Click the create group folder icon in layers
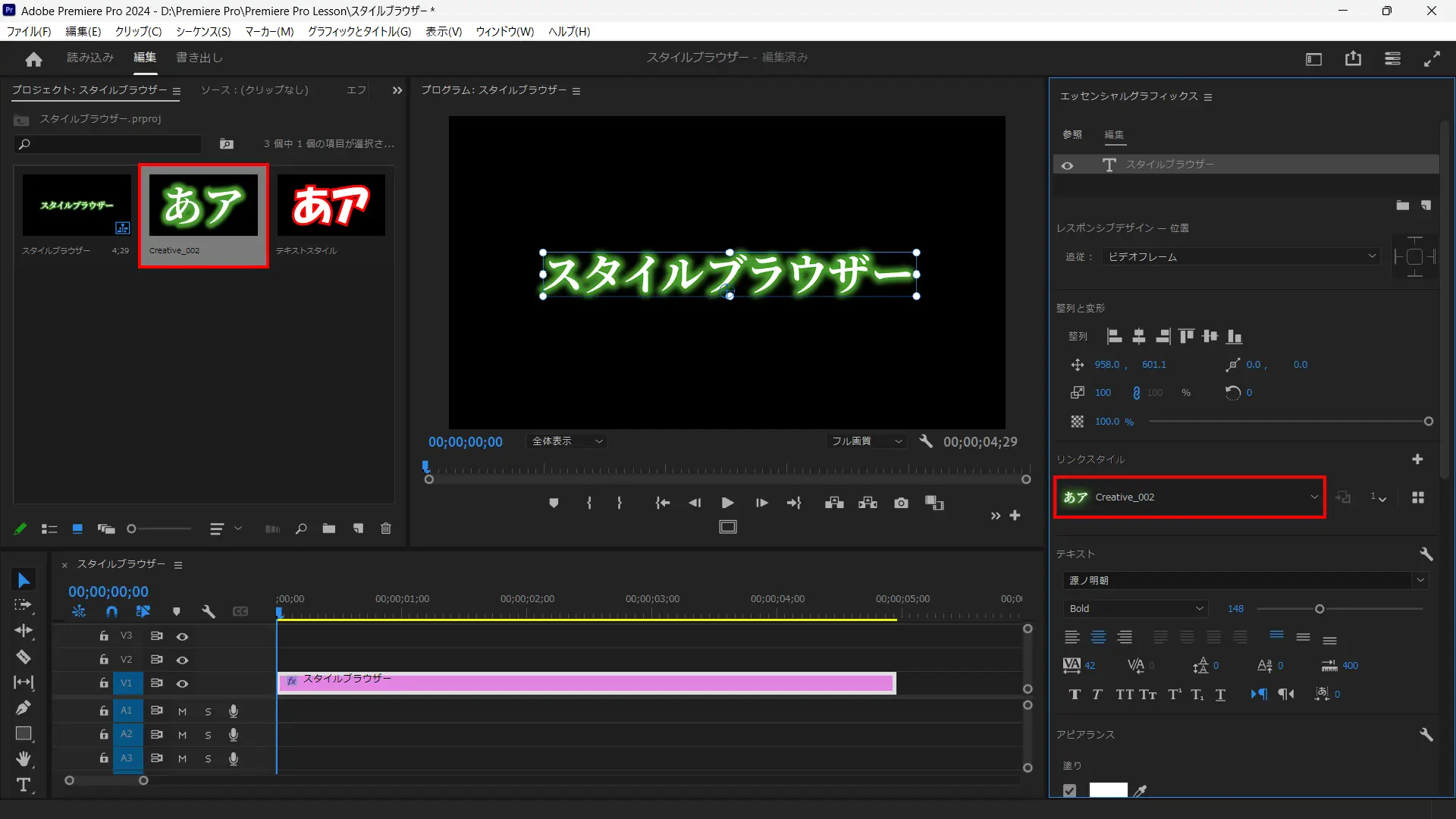1456x819 pixels. (1403, 206)
